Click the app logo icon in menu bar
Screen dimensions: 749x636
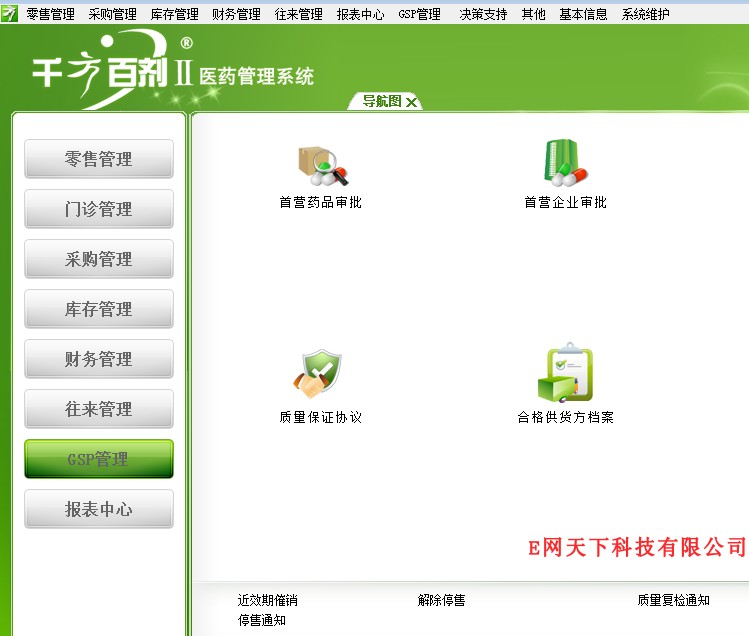pos(9,13)
